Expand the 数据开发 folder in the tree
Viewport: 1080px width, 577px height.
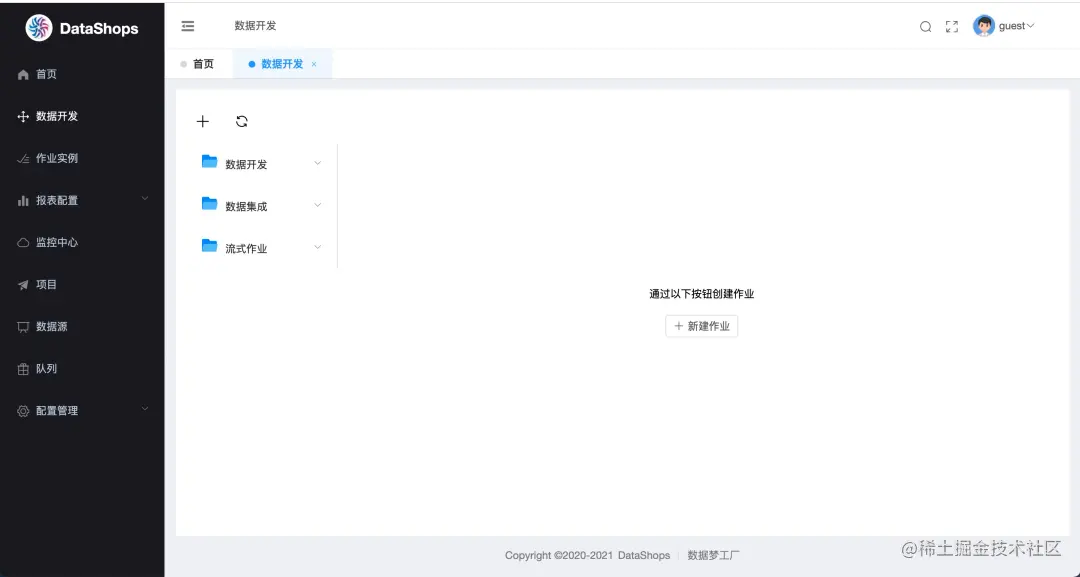317,163
